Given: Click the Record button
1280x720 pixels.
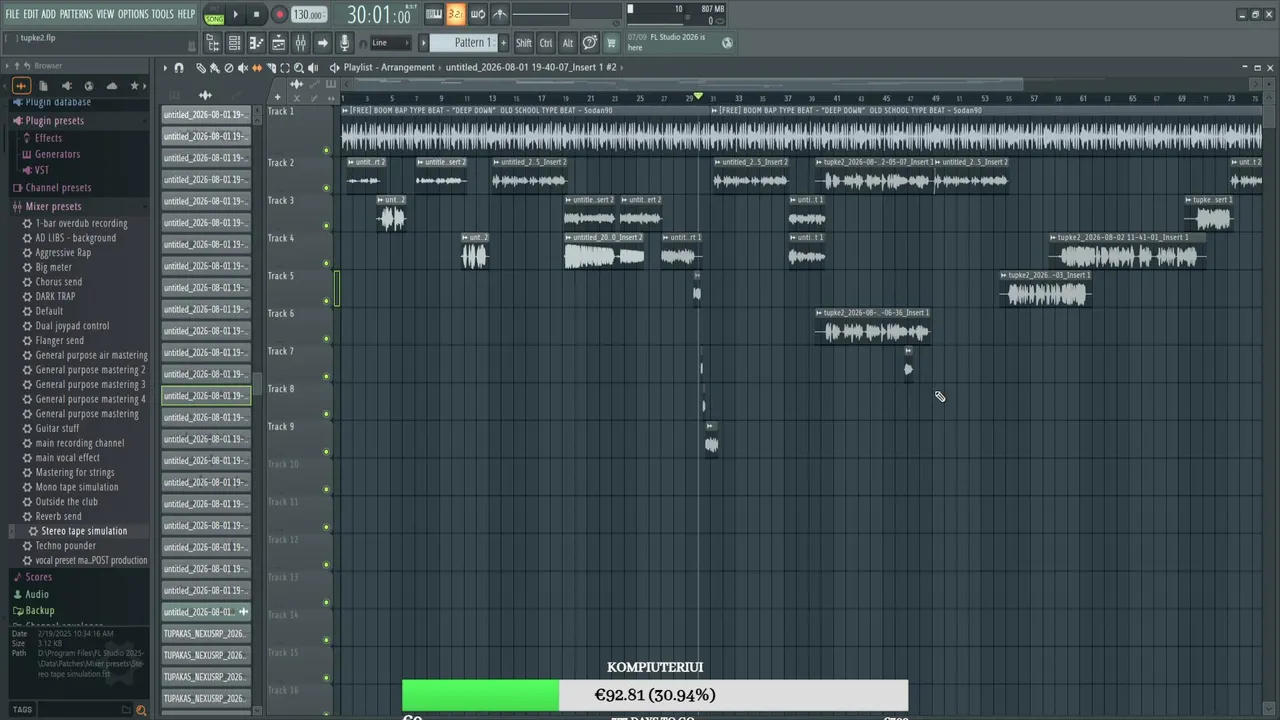Looking at the screenshot, I should [279, 15].
